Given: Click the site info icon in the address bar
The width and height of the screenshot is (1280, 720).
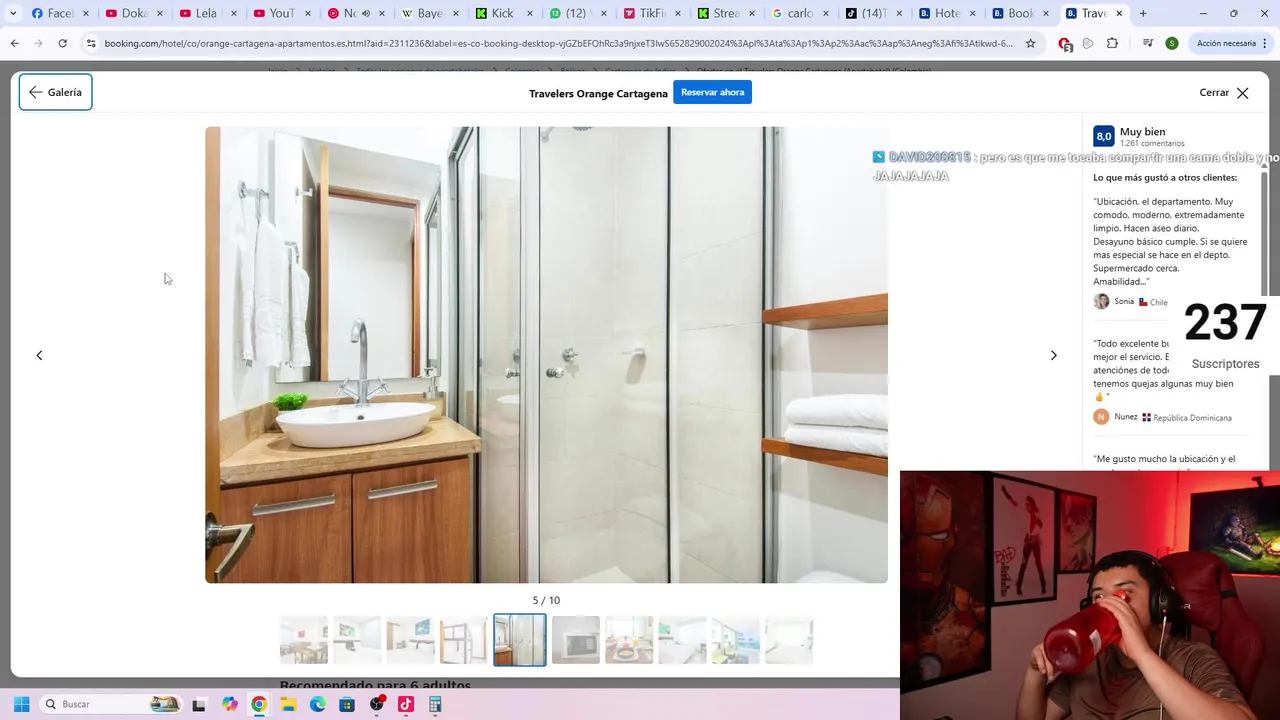Looking at the screenshot, I should [91, 43].
